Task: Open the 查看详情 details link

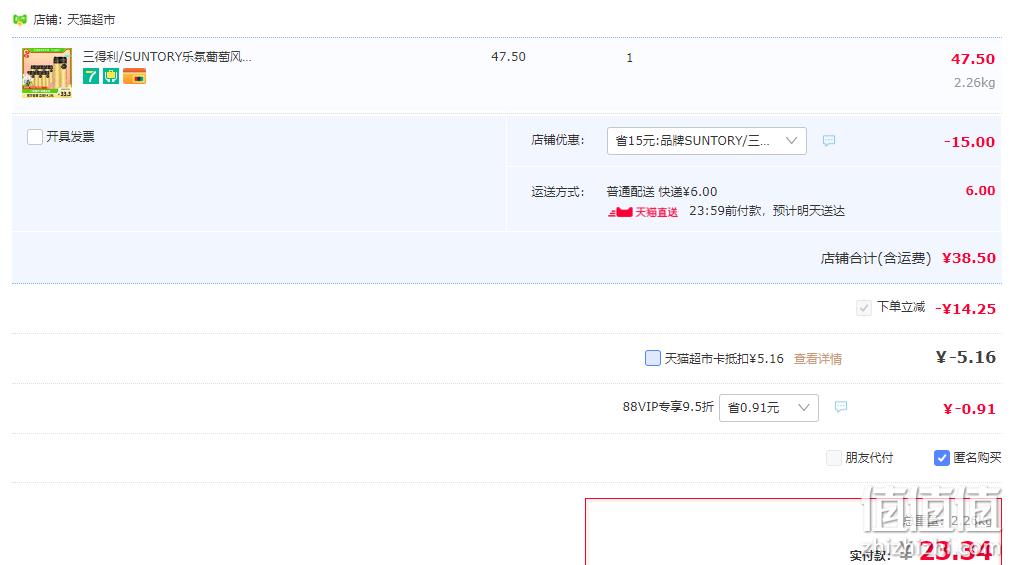Action: tap(818, 359)
